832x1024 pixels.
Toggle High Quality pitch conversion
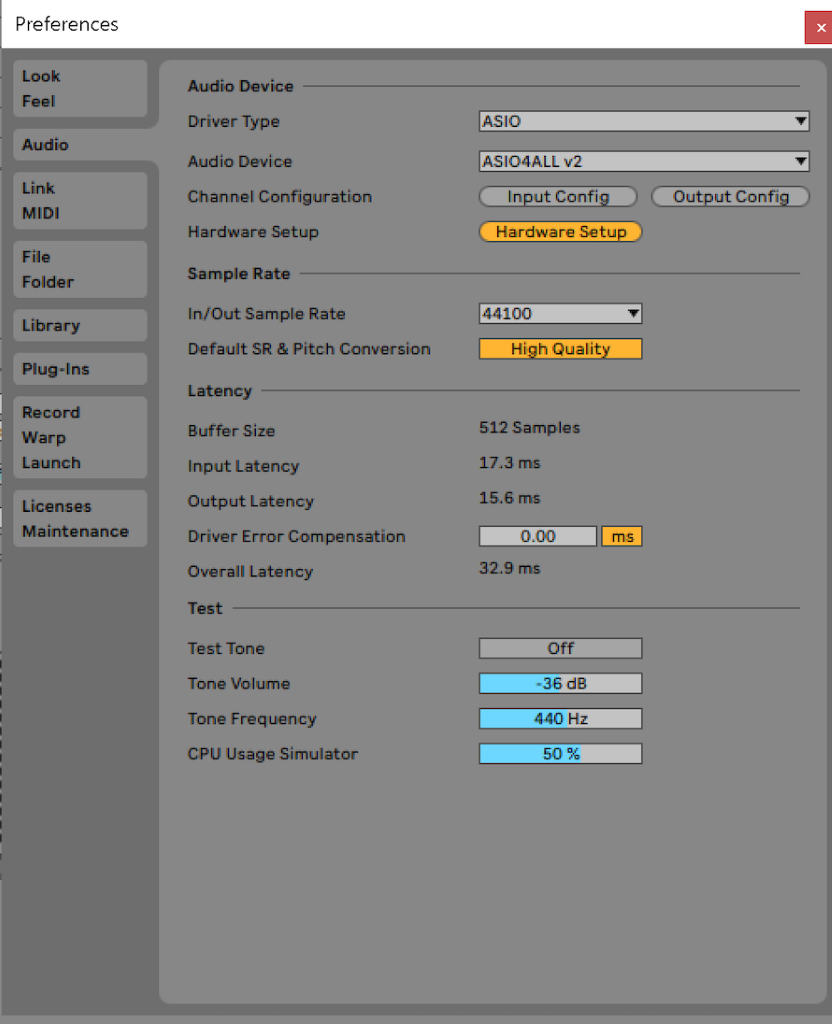[x=560, y=349]
